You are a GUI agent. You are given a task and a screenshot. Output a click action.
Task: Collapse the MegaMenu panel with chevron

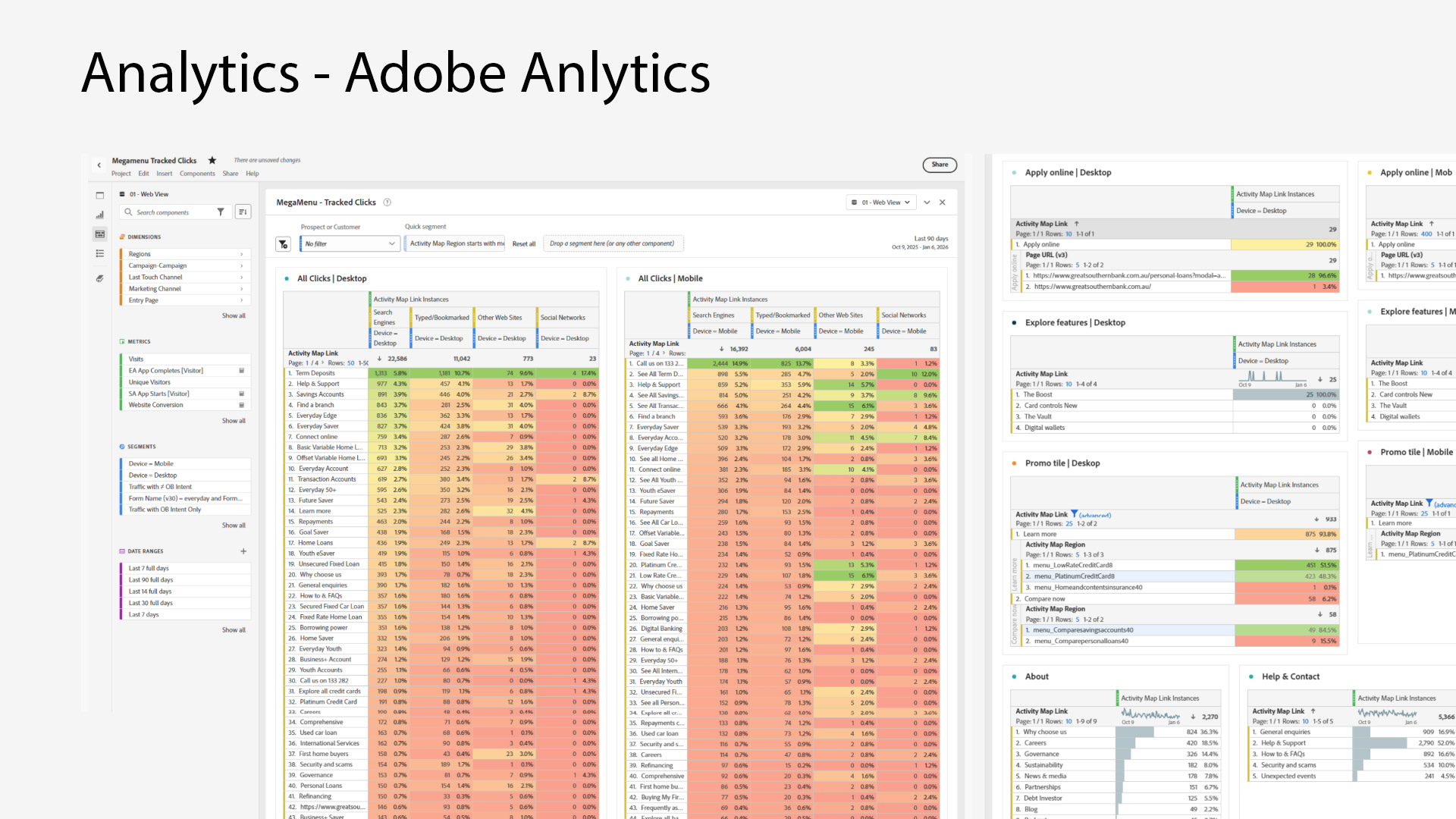click(x=927, y=202)
